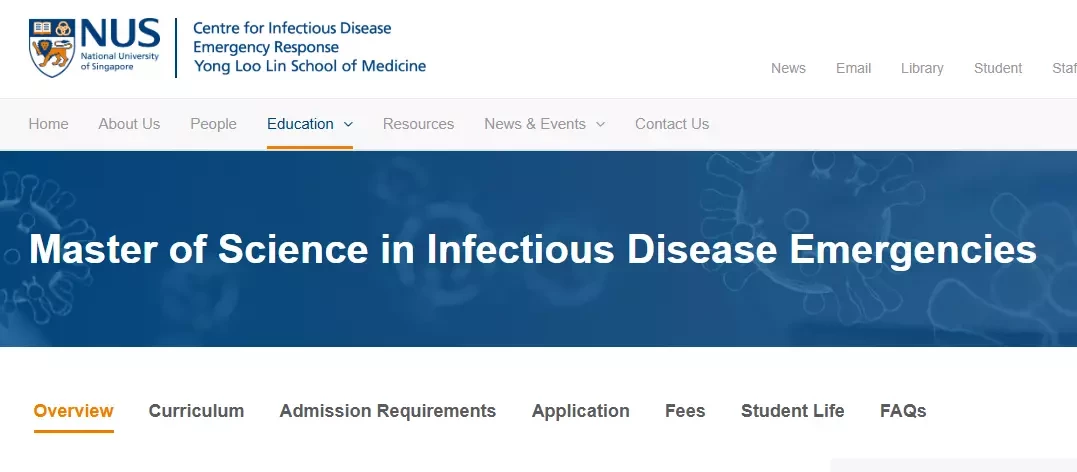Expand the News & Events chevron
1077x472 pixels.
click(x=600, y=124)
